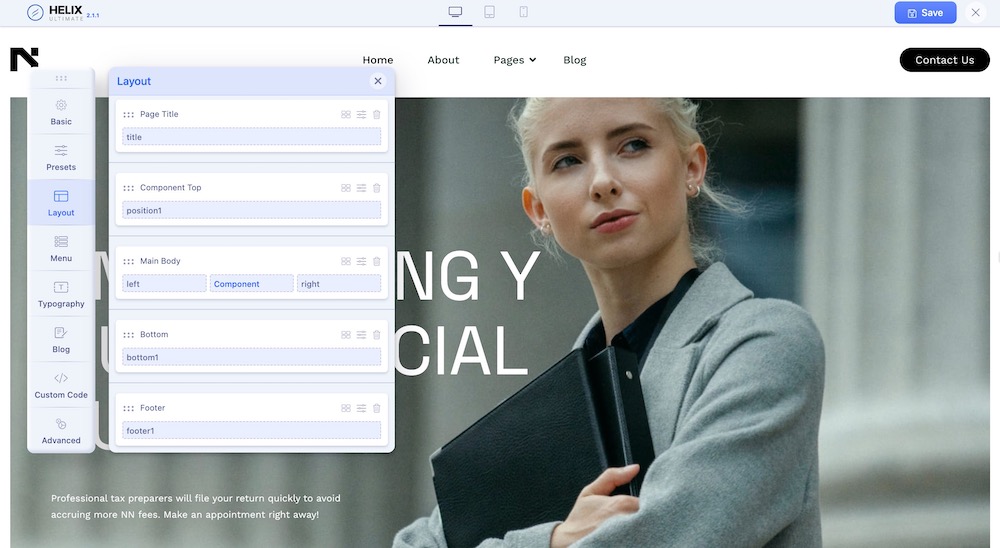Delete the Main Body row
This screenshot has height=548, width=1000.
tap(377, 262)
